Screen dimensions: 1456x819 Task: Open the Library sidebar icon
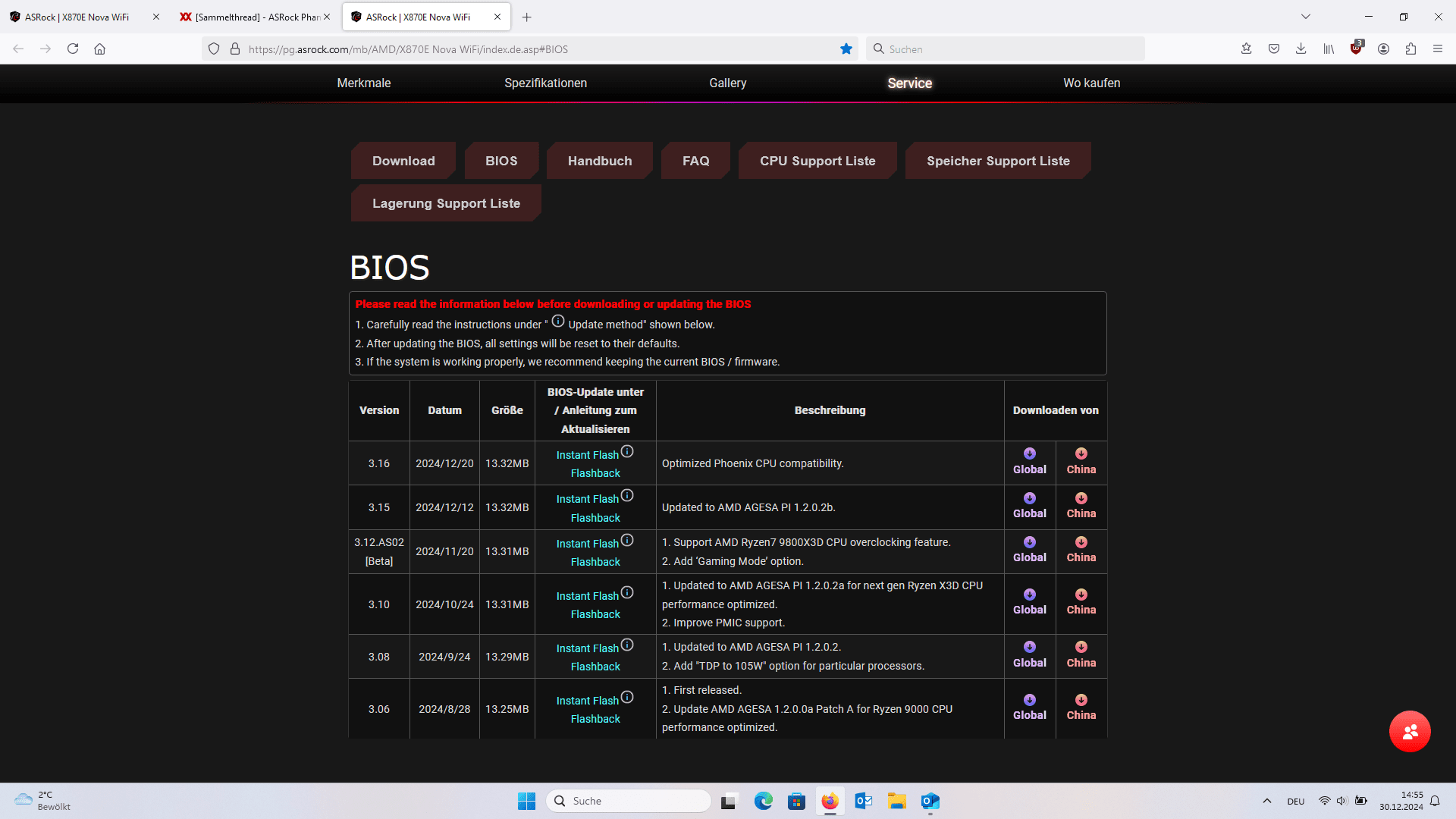[x=1329, y=49]
